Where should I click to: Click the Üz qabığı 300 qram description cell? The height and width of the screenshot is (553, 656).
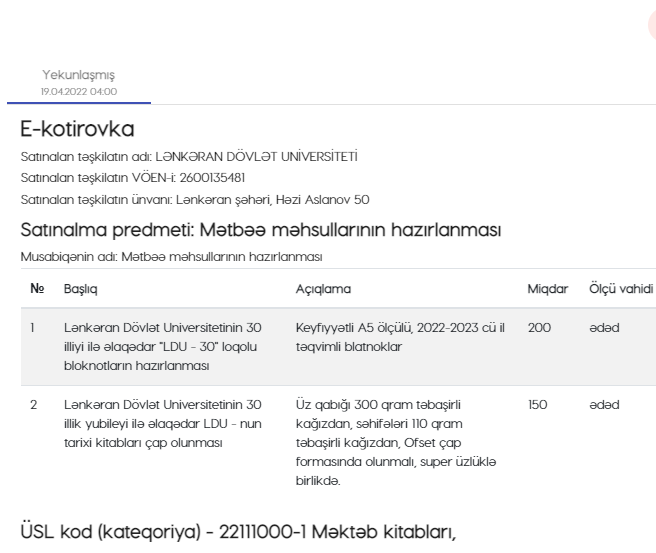click(x=396, y=443)
